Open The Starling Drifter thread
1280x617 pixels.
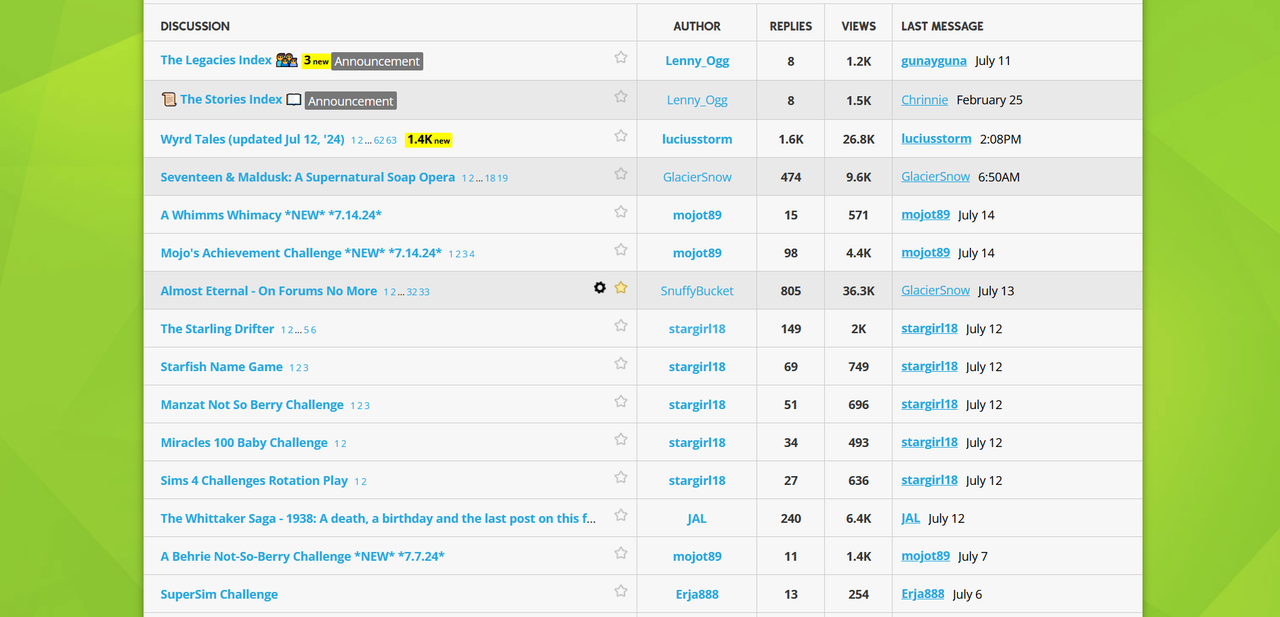[x=217, y=329]
